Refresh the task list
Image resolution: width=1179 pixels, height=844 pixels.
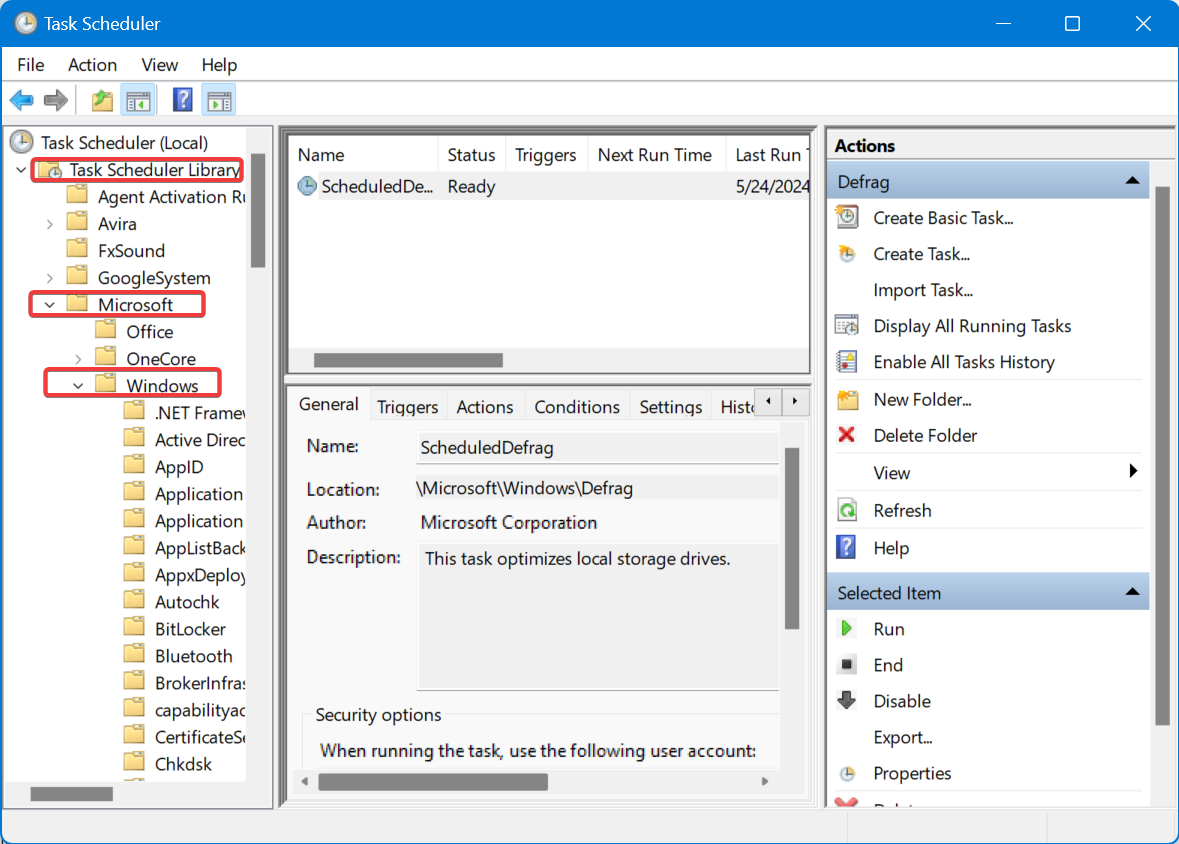click(902, 510)
